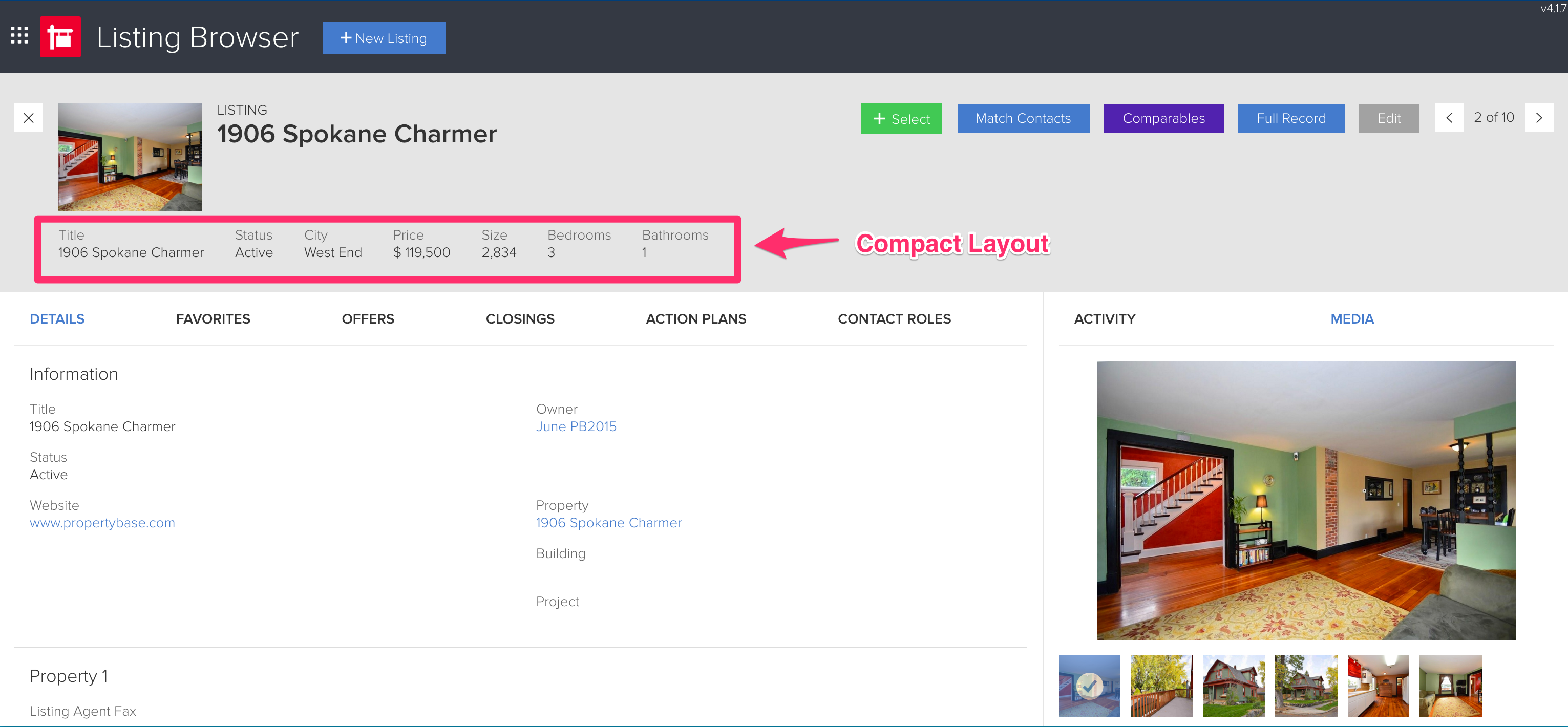Dismiss the listing with the X icon
Viewport: 1568px width, 727px height.
[28, 118]
